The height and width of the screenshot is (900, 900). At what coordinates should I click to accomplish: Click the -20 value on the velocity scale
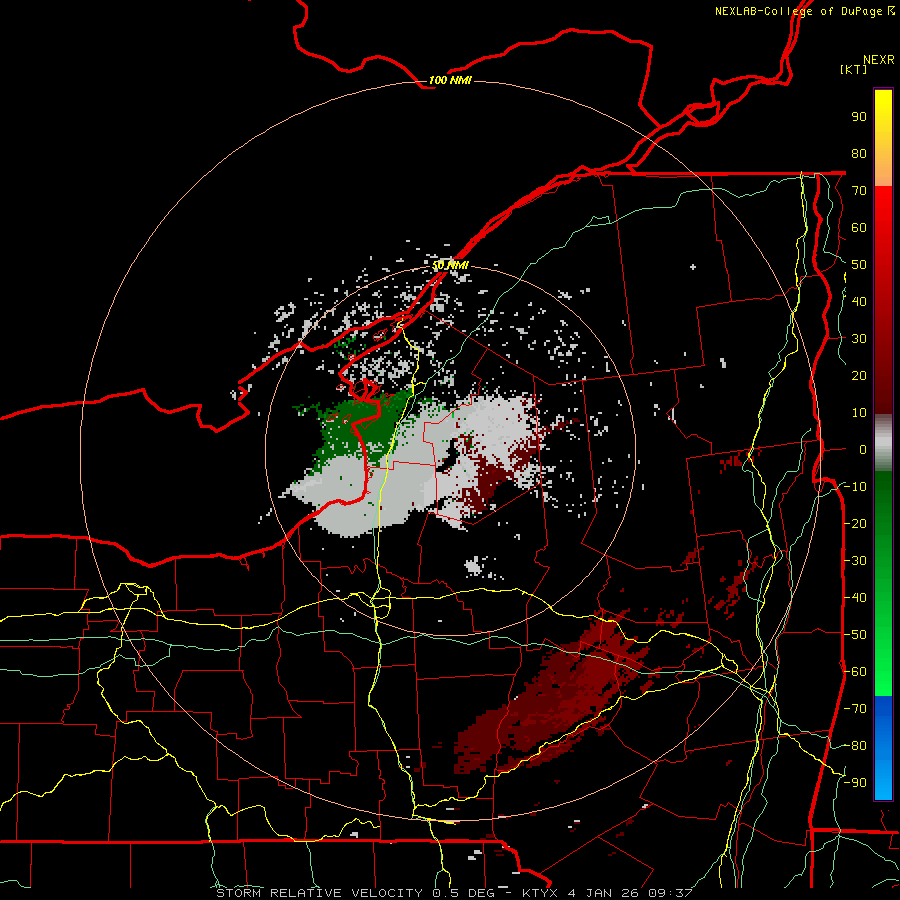pyautogui.click(x=855, y=523)
